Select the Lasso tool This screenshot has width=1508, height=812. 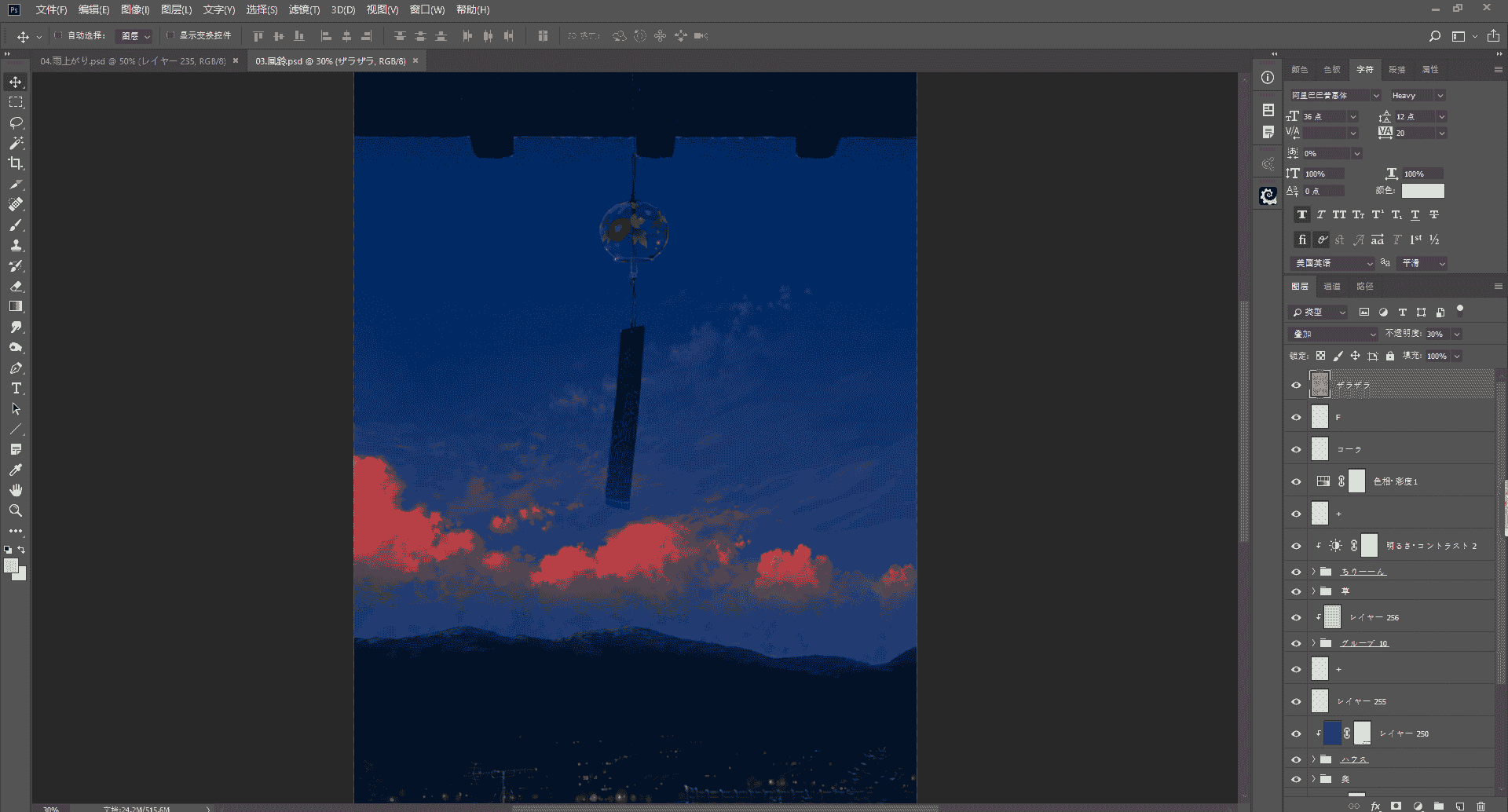click(16, 123)
